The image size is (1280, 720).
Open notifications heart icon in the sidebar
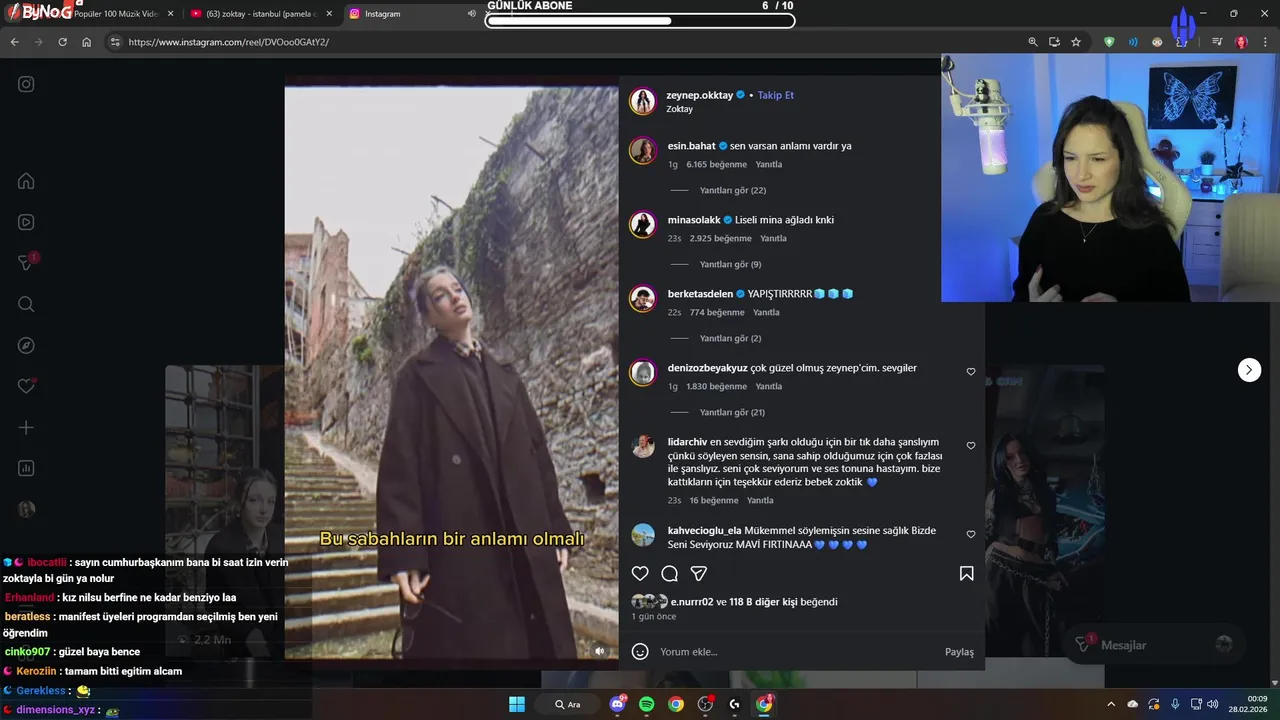26,386
